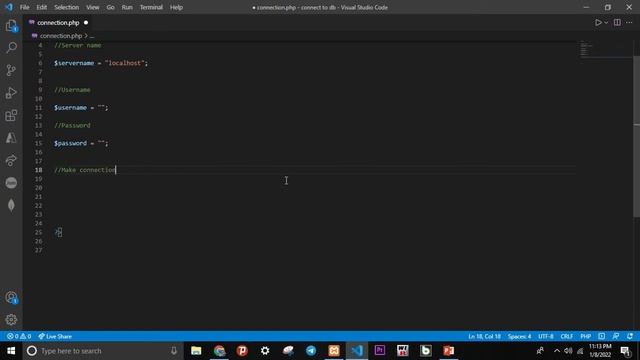Open Source Control view
The width and height of the screenshot is (640, 360).
pos(11,70)
